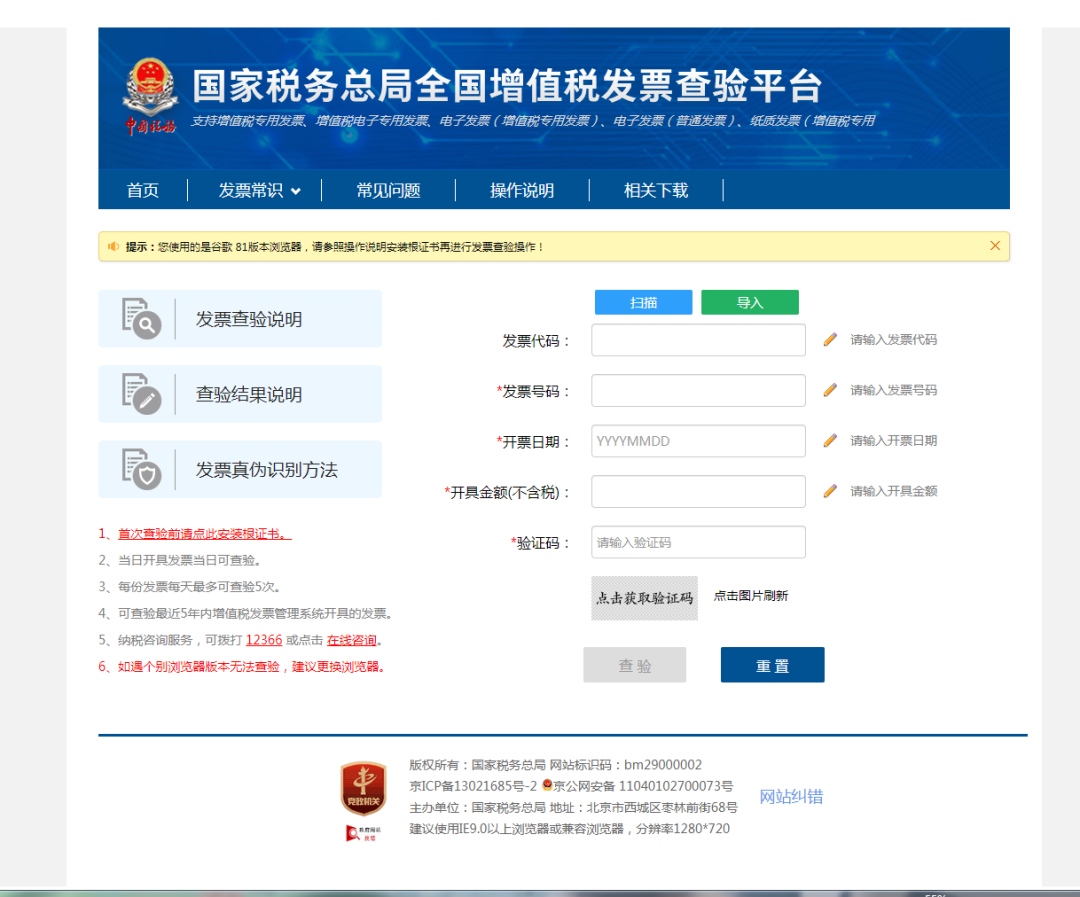Click the 主办单位 address footer line
The height and width of the screenshot is (897, 1080).
[x=573, y=807]
